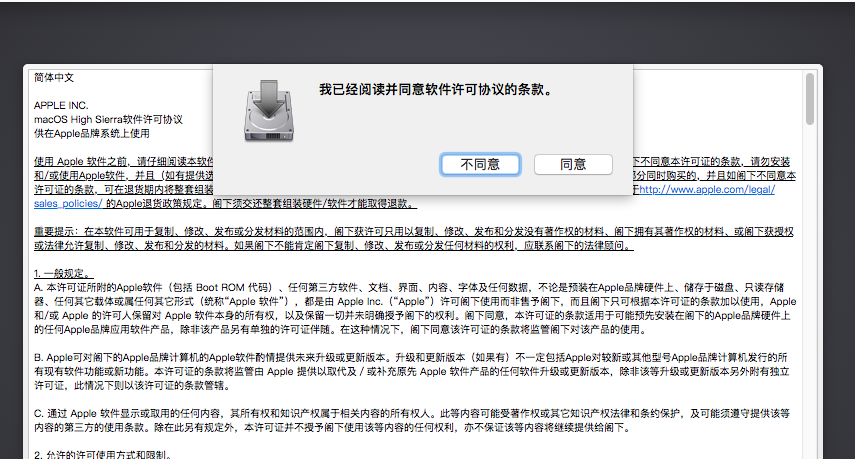
Task: Click the 同意 (Agree) button
Action: 573,164
